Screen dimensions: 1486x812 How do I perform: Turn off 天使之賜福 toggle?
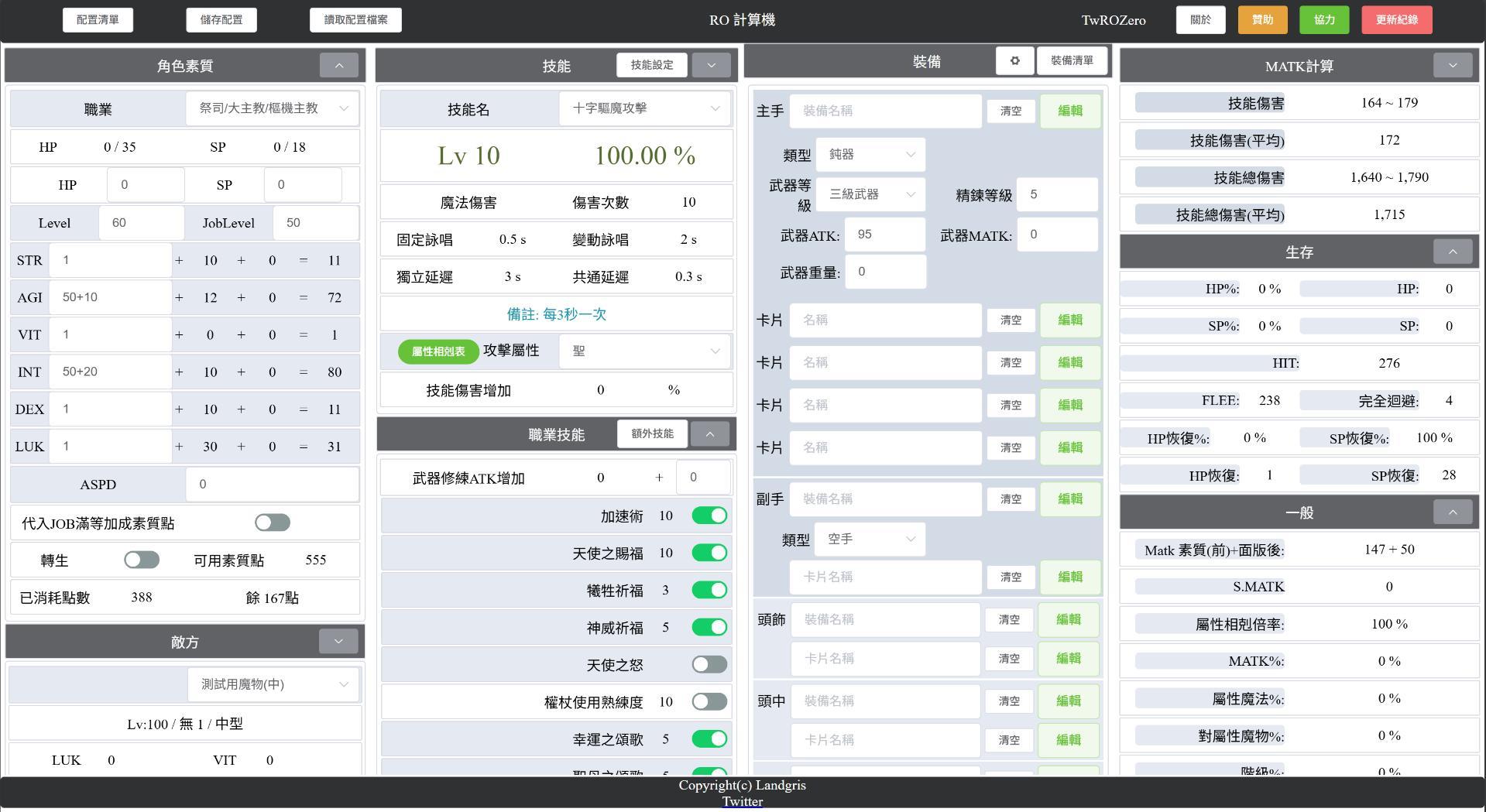tap(709, 553)
